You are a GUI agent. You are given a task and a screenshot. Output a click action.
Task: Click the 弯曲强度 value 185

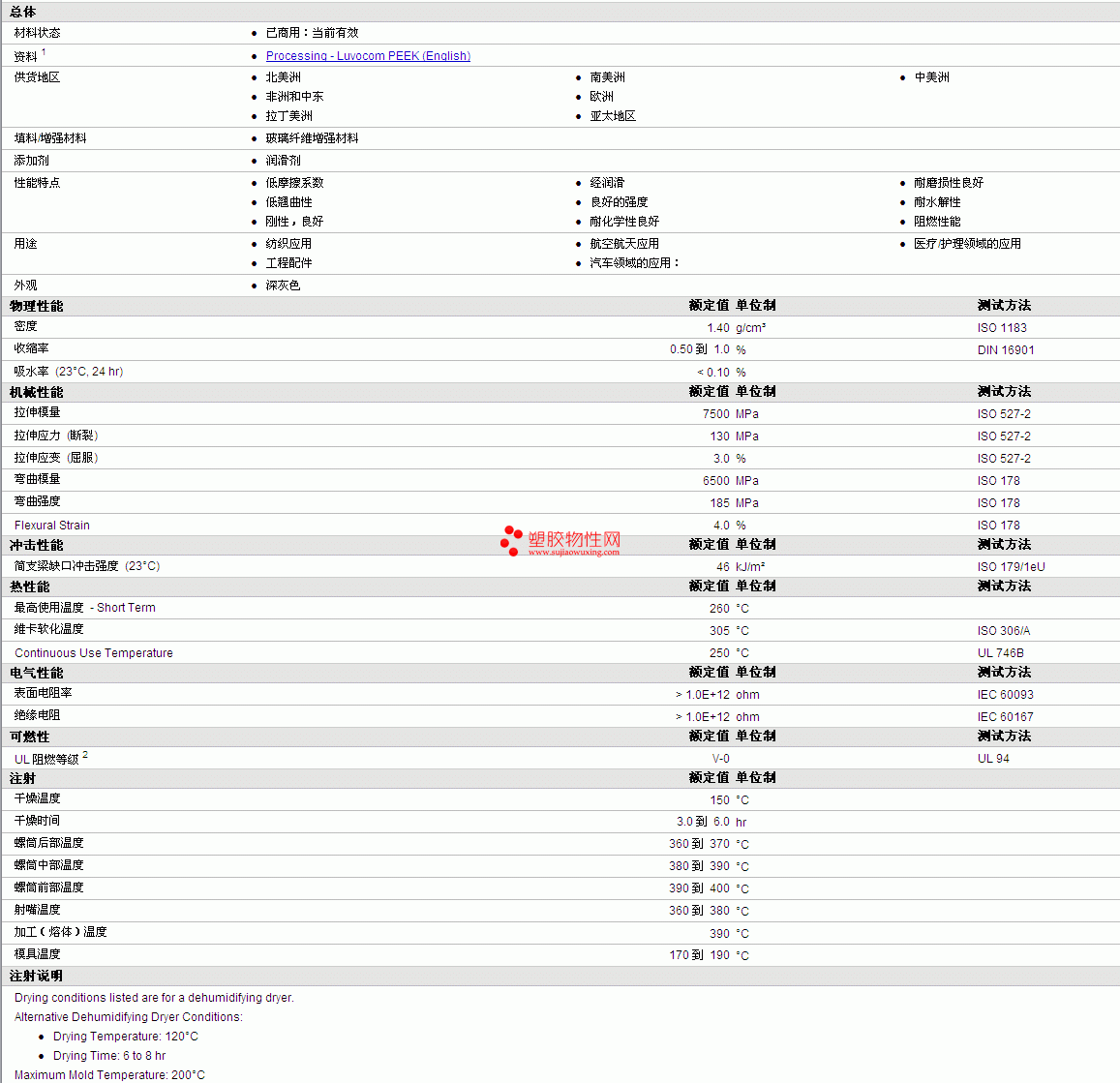pos(720,502)
